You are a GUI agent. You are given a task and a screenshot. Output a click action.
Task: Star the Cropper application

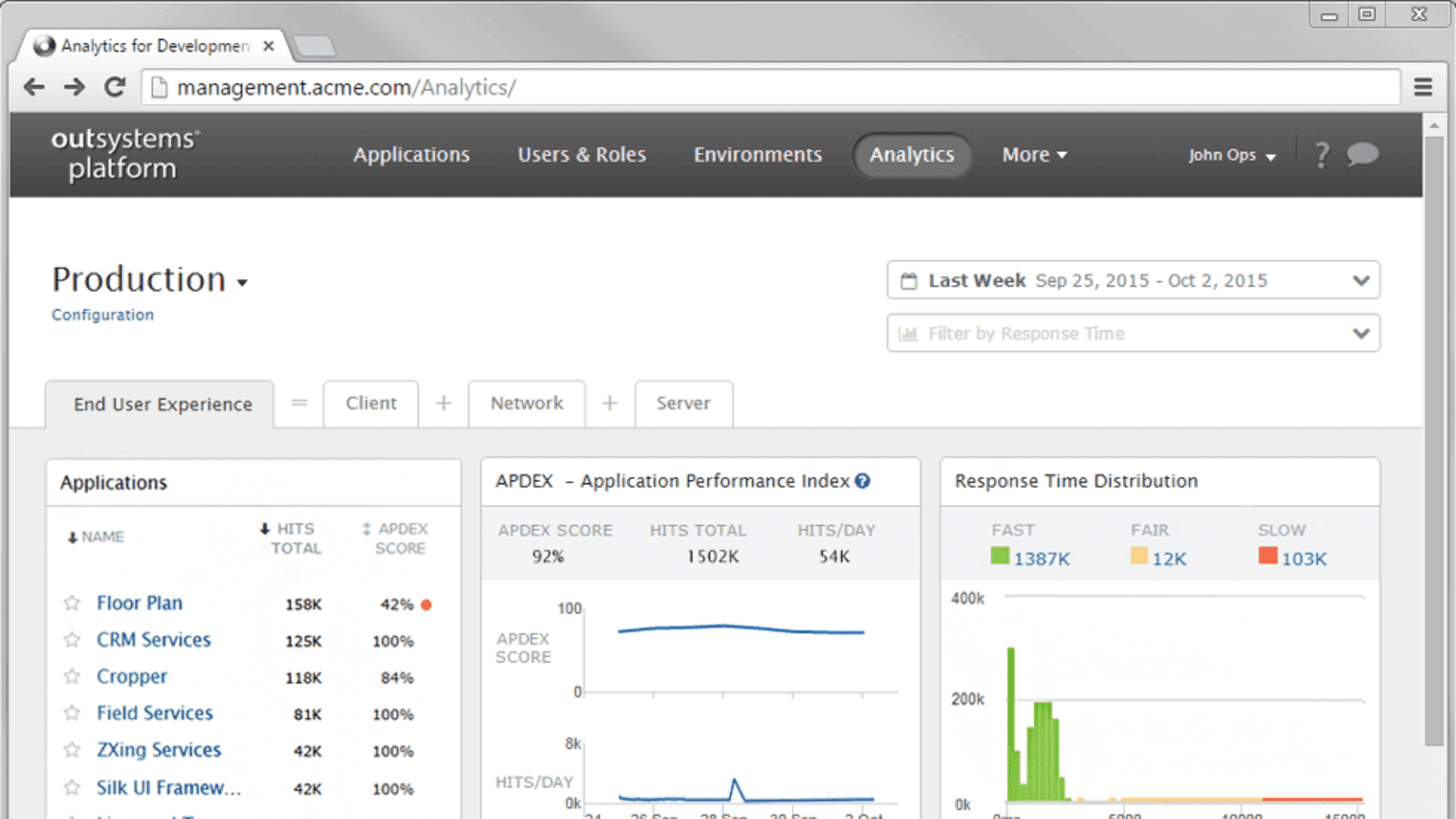click(72, 676)
